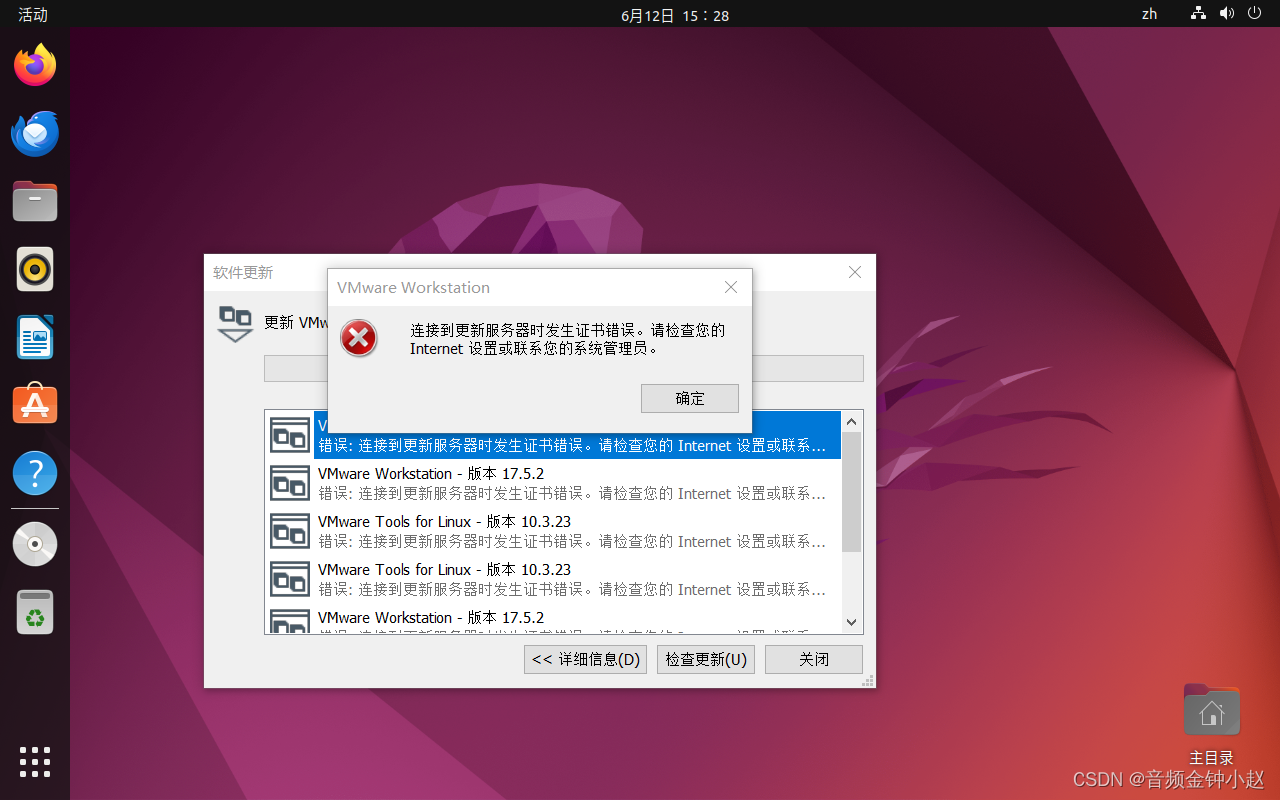Viewport: 1280px width, 800px height.
Task: Click the update list vertical scrollbar thumb
Action: pyautogui.click(x=852, y=491)
